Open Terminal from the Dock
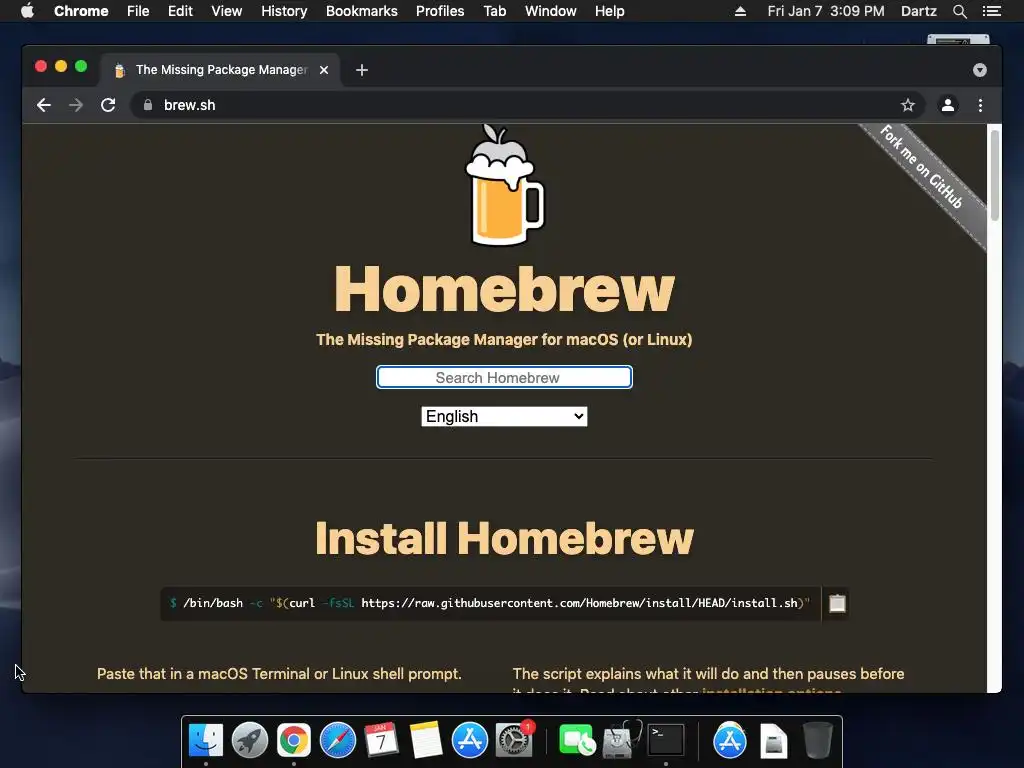This screenshot has width=1024, height=768. tap(665, 740)
